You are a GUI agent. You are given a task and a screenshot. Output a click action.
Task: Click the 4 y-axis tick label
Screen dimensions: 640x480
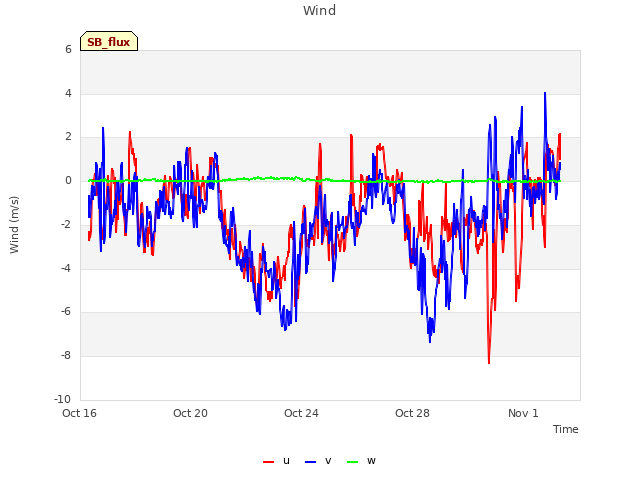(68, 93)
